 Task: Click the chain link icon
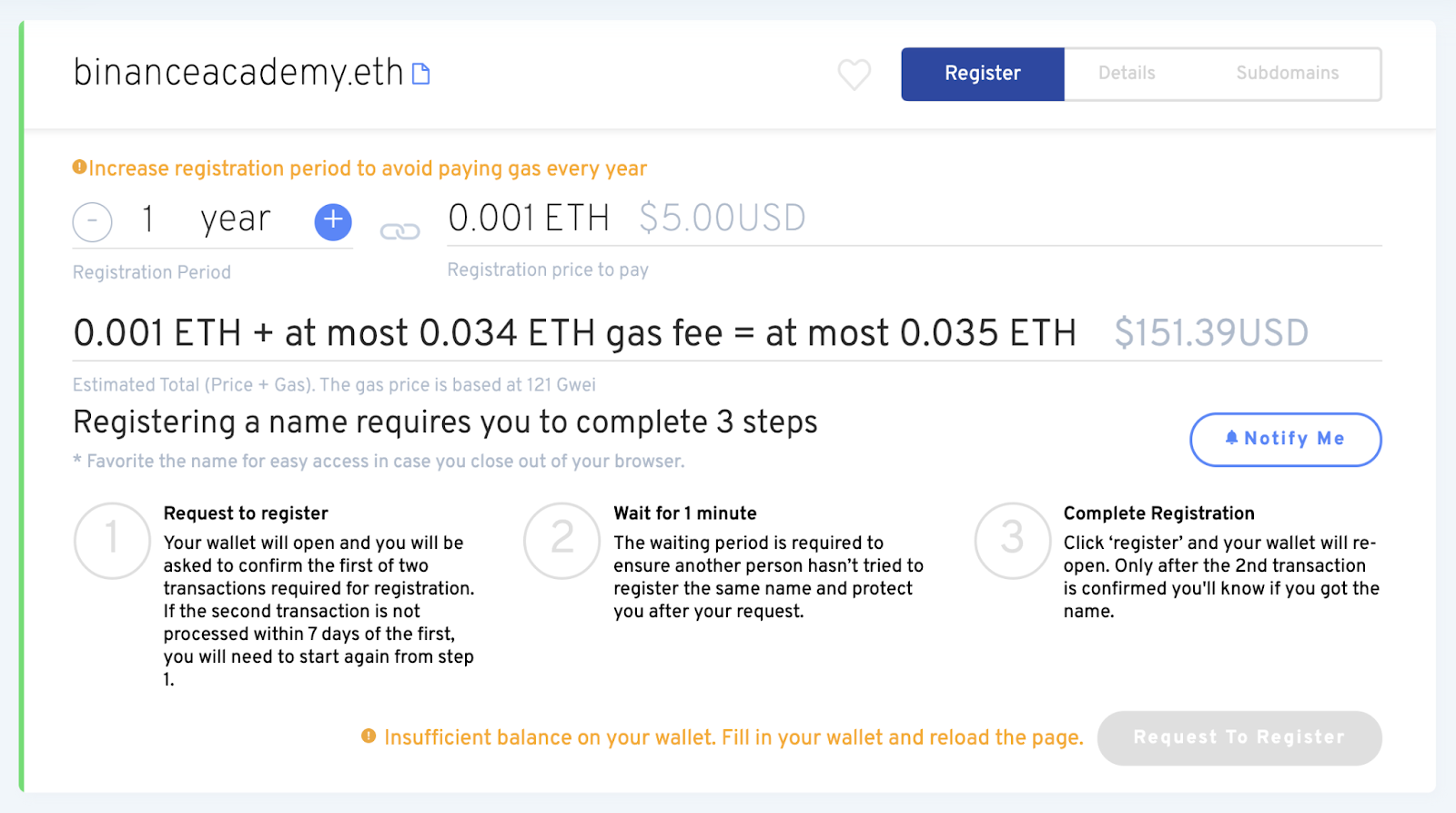pyautogui.click(x=399, y=231)
